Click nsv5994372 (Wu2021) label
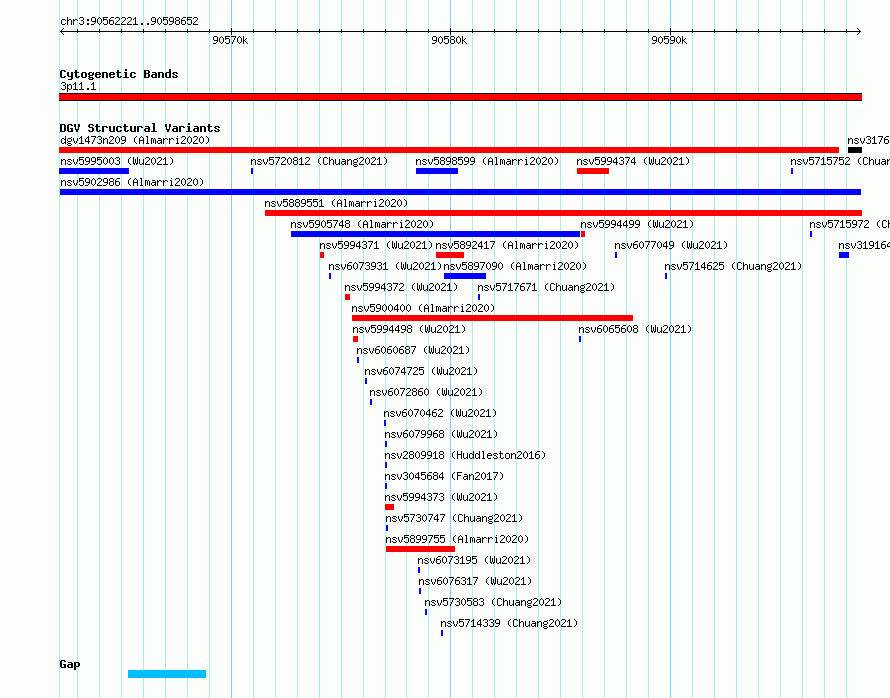Screen dimensions: 890x698 tap(401, 287)
